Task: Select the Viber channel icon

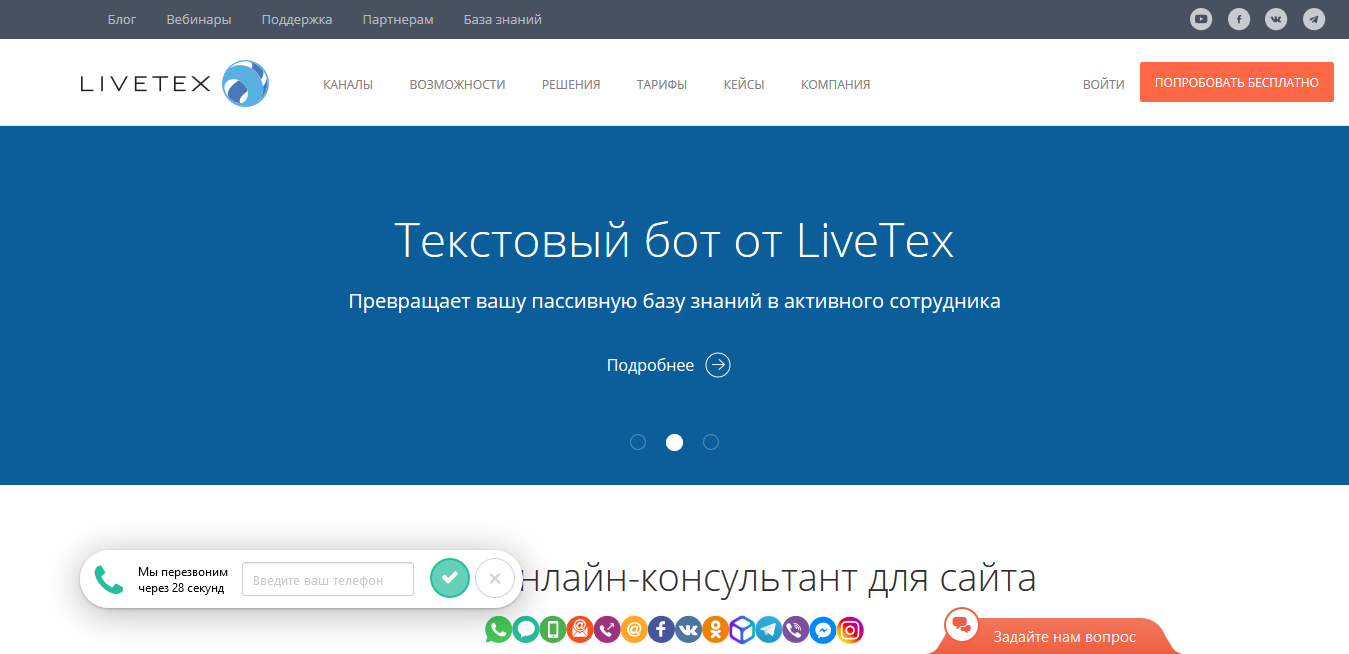Action: tap(795, 630)
